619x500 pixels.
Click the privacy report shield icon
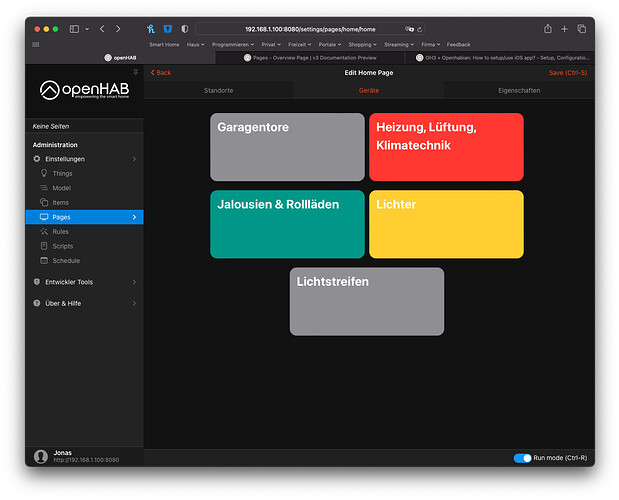pos(185,29)
